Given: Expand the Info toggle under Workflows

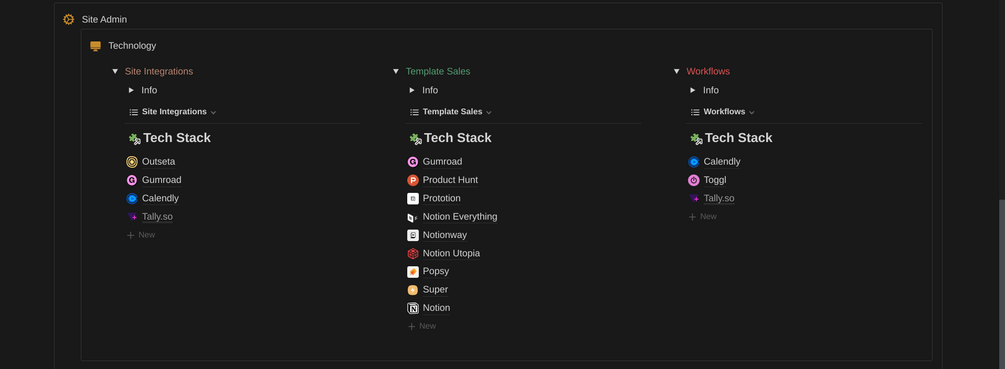Looking at the screenshot, I should 693,90.
